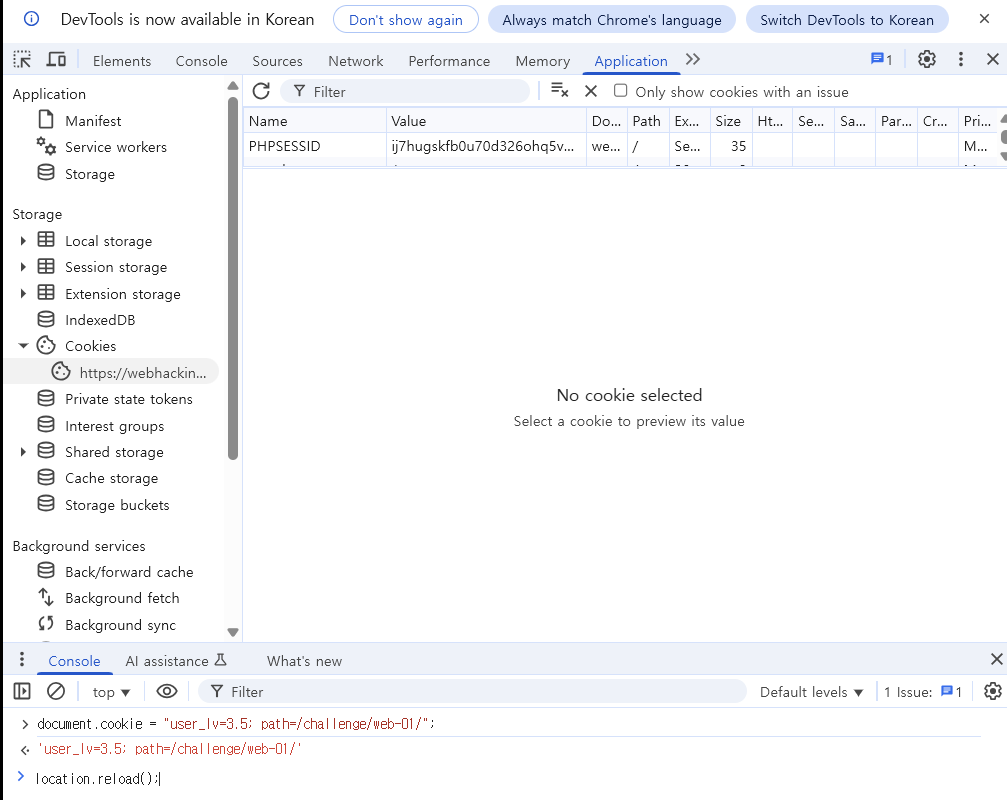Show more DevTools tabs chevron
1007x800 pixels.
692,60
